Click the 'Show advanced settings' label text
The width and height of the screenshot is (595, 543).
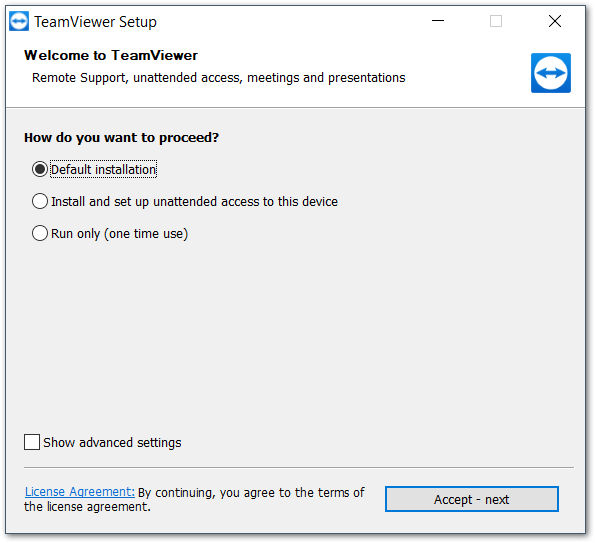pyautogui.click(x=112, y=442)
